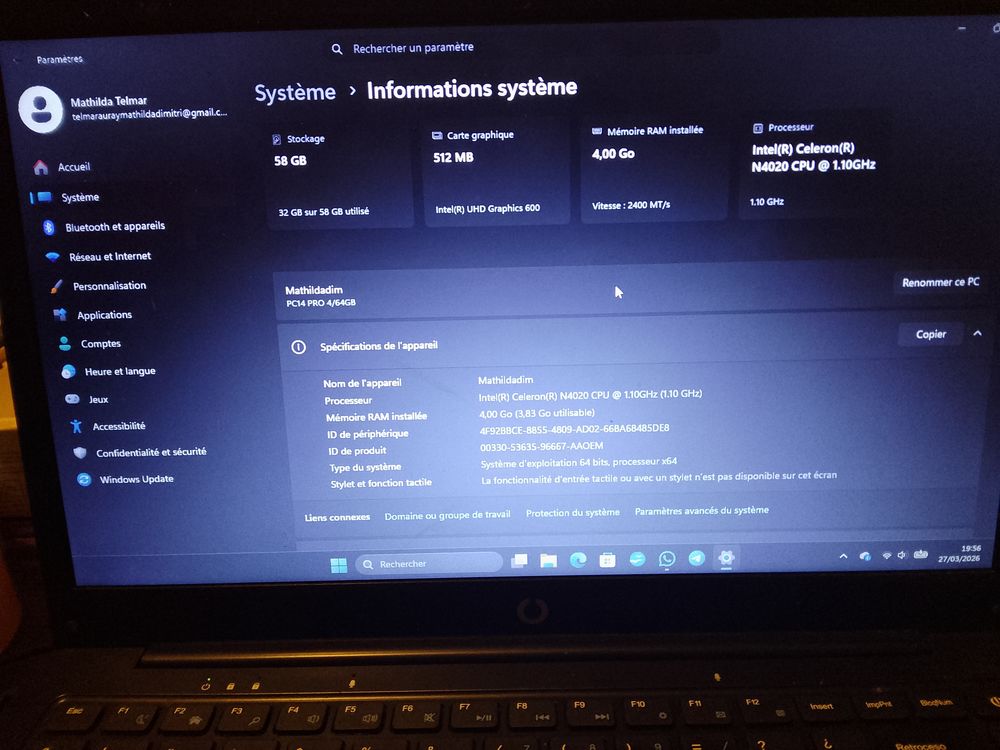The width and height of the screenshot is (1000, 750).
Task: Click the Wi-Fi icon beside Réseau et Internet
Action: point(52,257)
